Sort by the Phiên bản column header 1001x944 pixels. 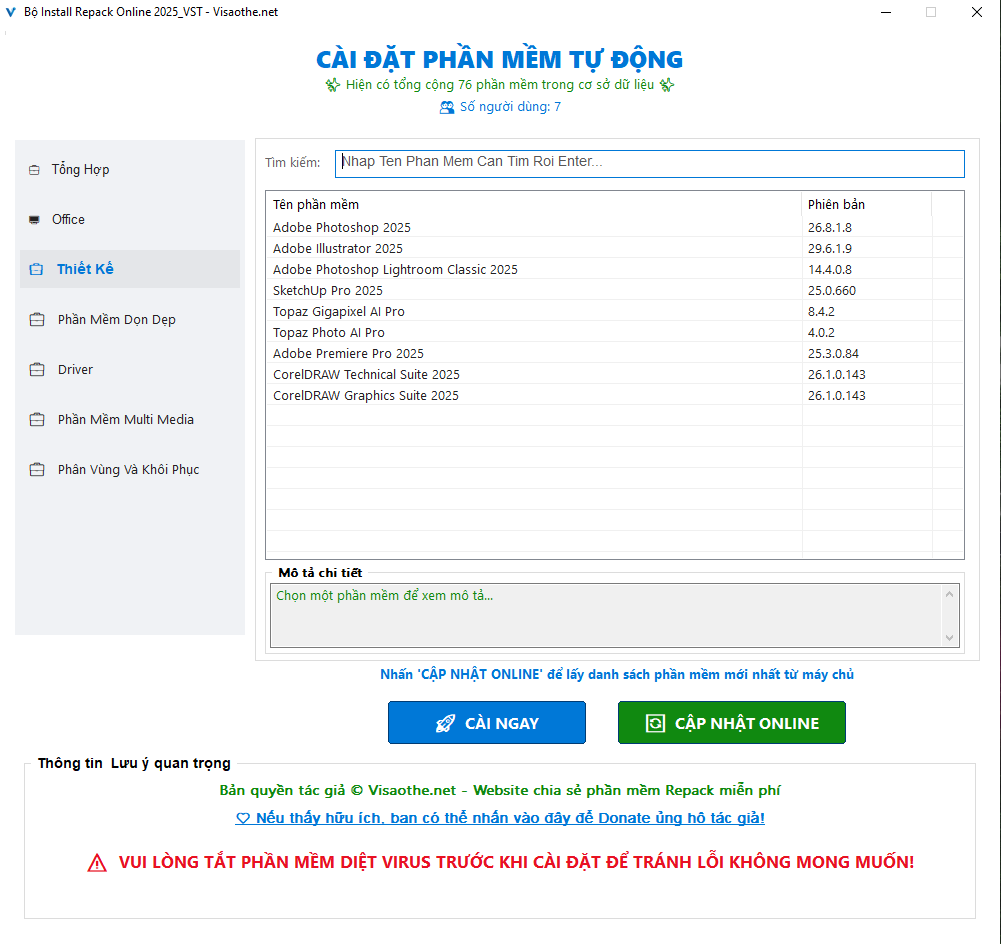pyautogui.click(x=866, y=204)
